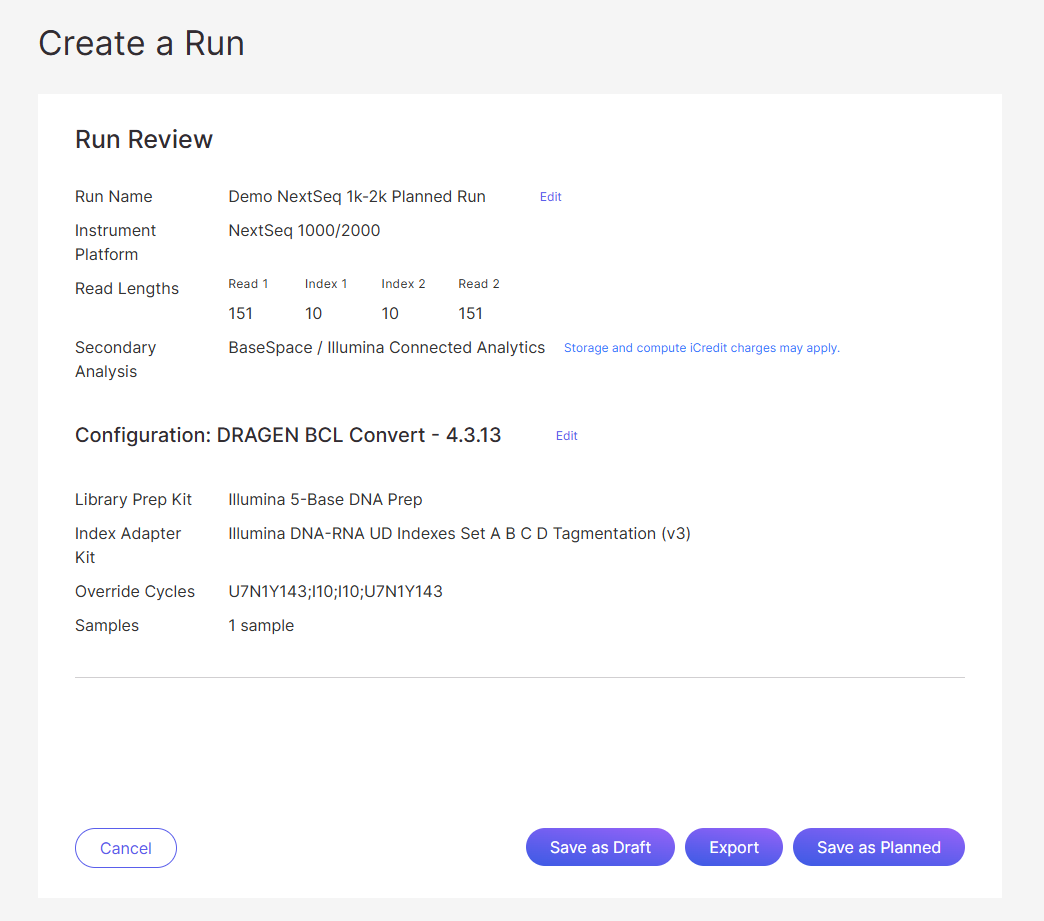Click Edit link beside the Run Name
The image size is (1044, 921).
tap(550, 197)
